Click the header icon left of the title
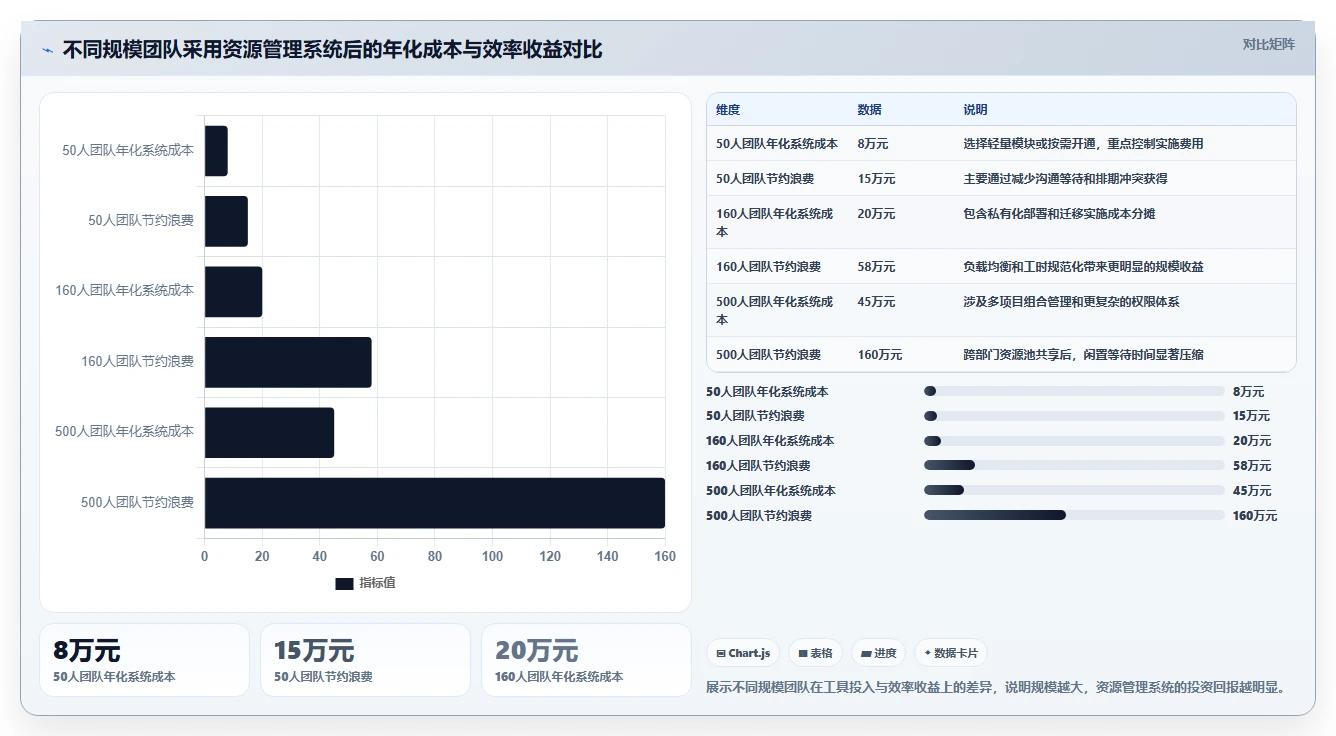The image size is (1336, 736). pos(48,50)
